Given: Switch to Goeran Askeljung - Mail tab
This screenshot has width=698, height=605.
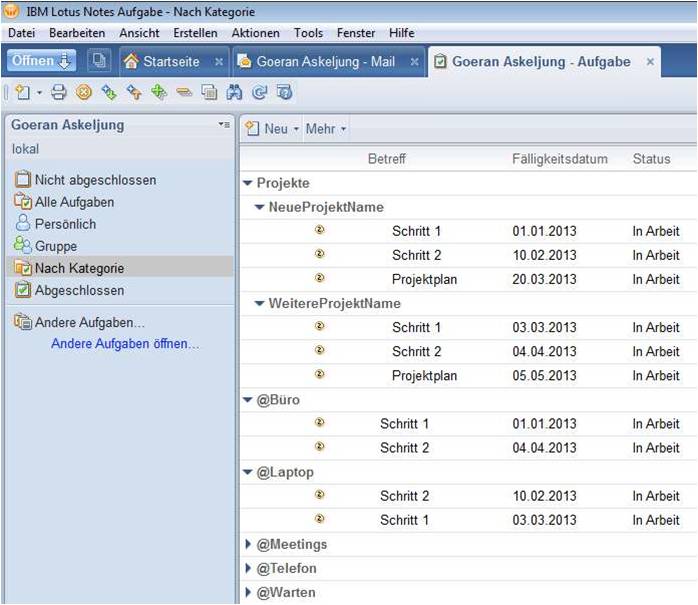Looking at the screenshot, I should coord(325,61).
